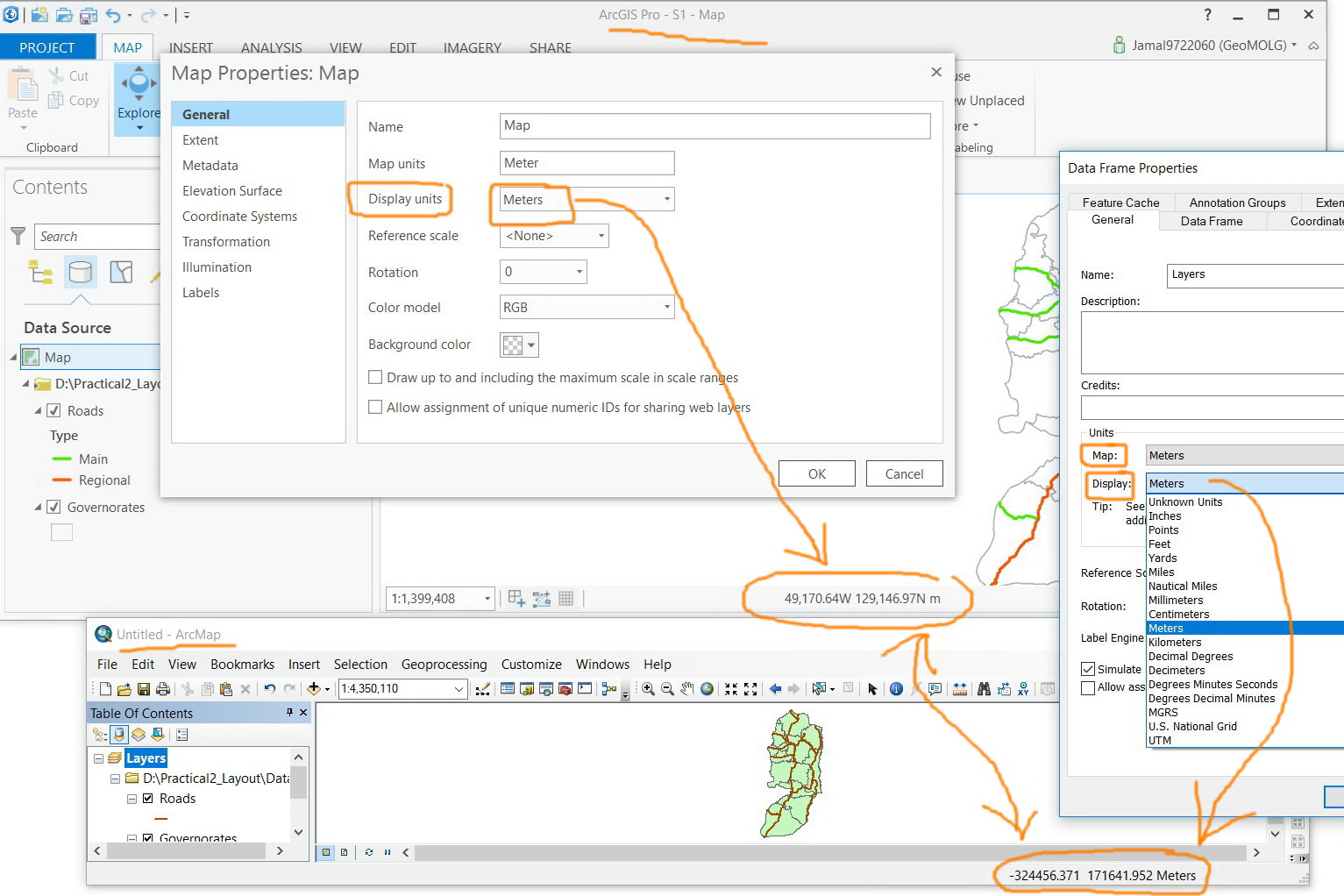Collapse Roads layer in ArcGIS Pro Contents
This screenshot has height=896, width=1344.
38,410
